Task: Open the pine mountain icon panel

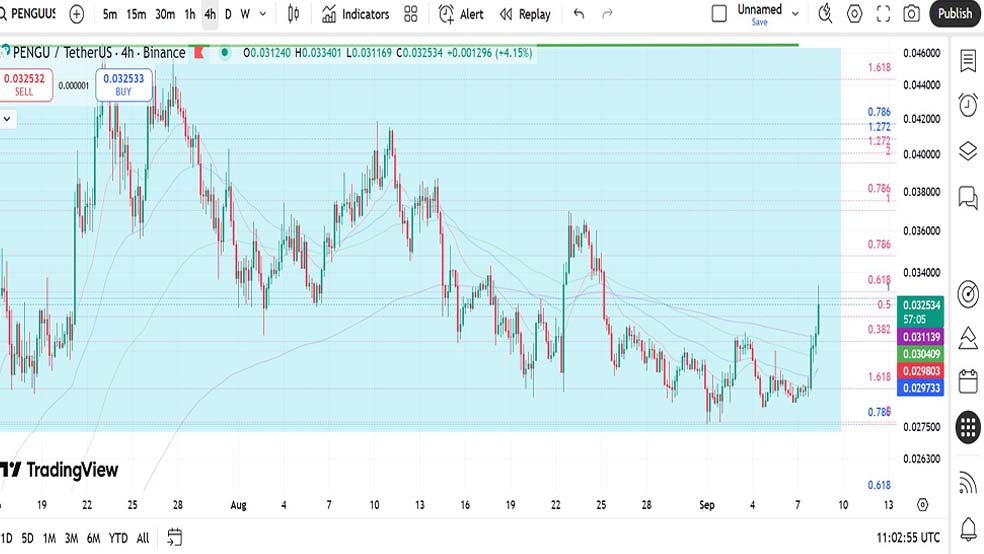Action: point(968,339)
